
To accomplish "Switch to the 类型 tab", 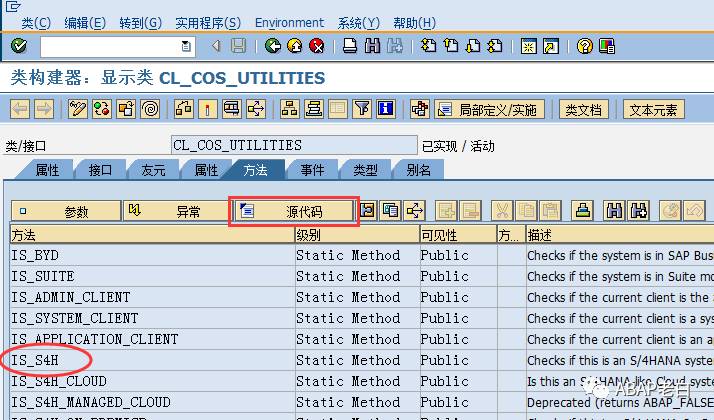I will pyautogui.click(x=365, y=170).
